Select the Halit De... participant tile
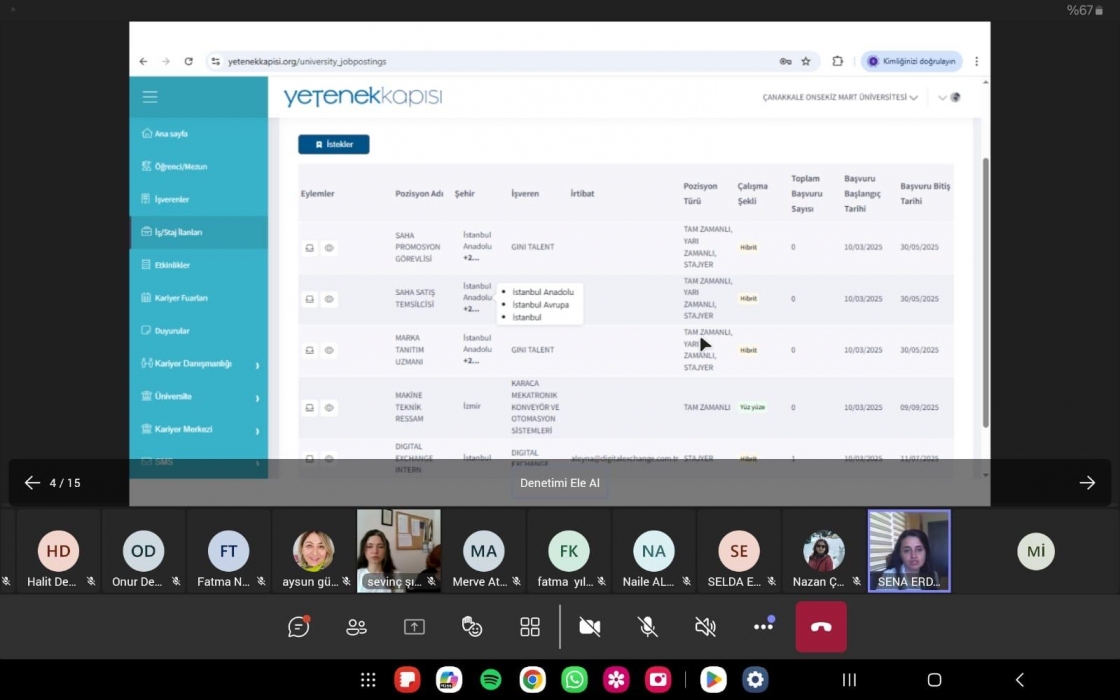 (58, 551)
